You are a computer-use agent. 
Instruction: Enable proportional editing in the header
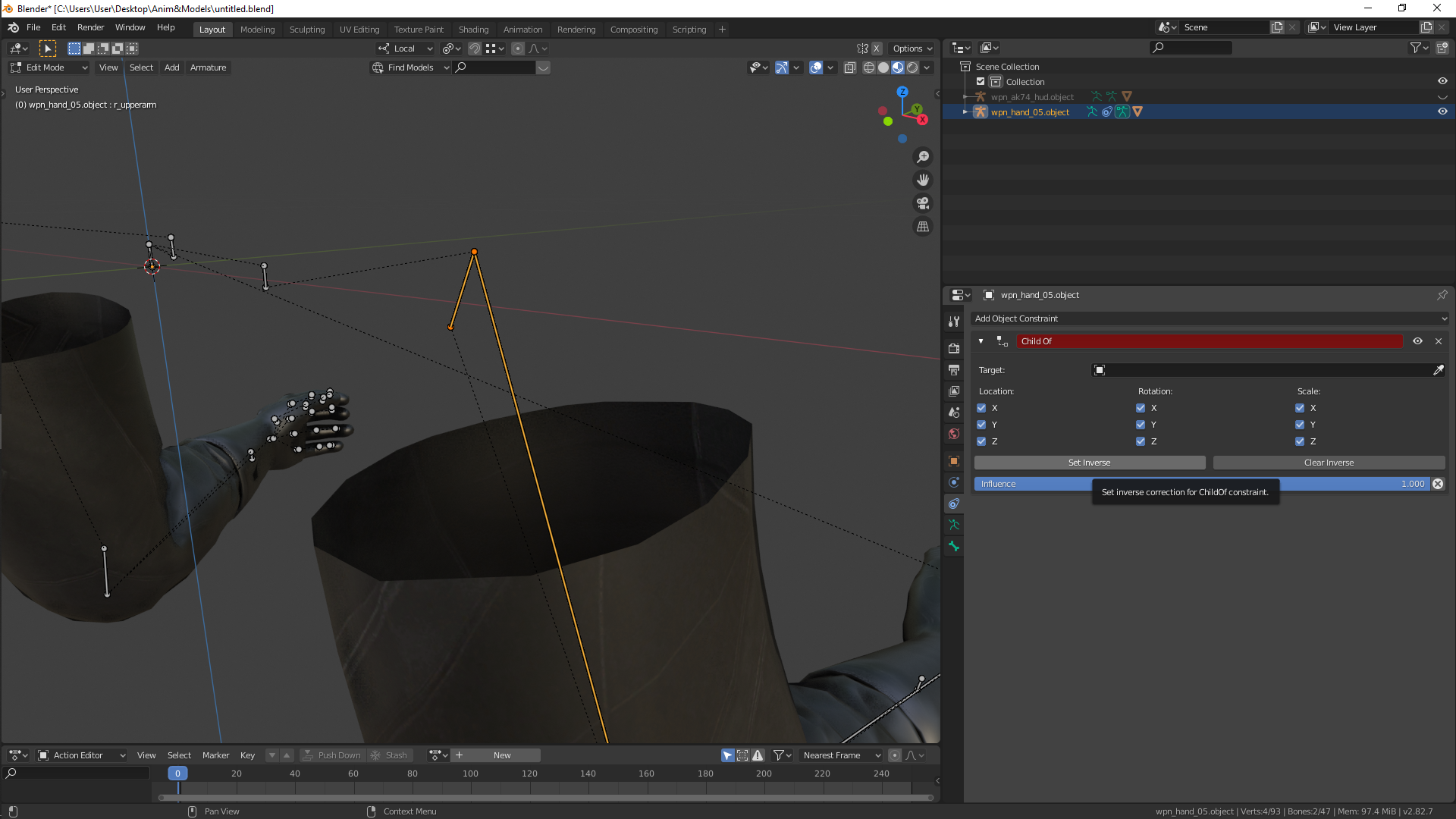pyautogui.click(x=518, y=49)
